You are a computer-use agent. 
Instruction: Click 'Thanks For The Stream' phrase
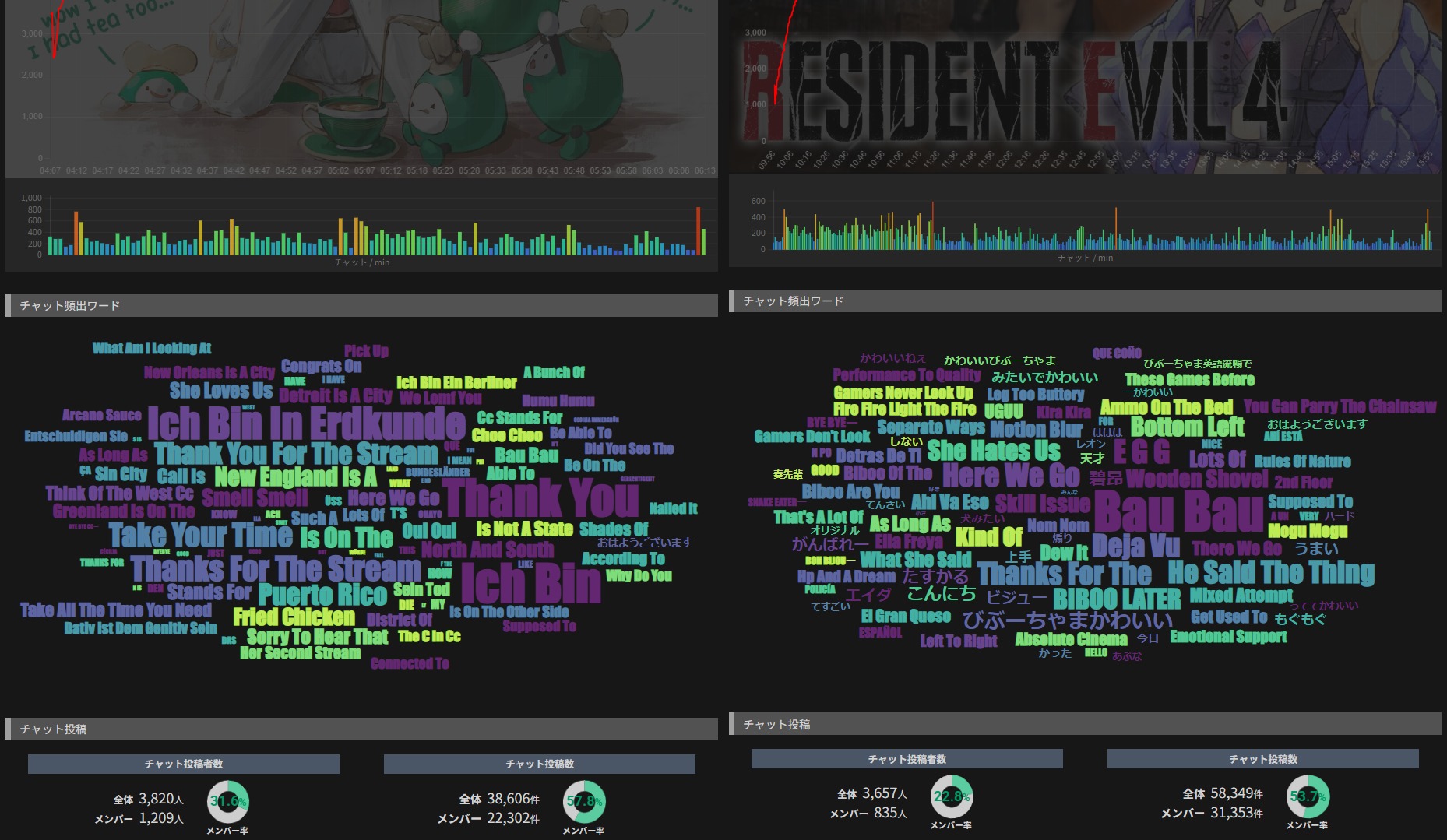click(276, 569)
